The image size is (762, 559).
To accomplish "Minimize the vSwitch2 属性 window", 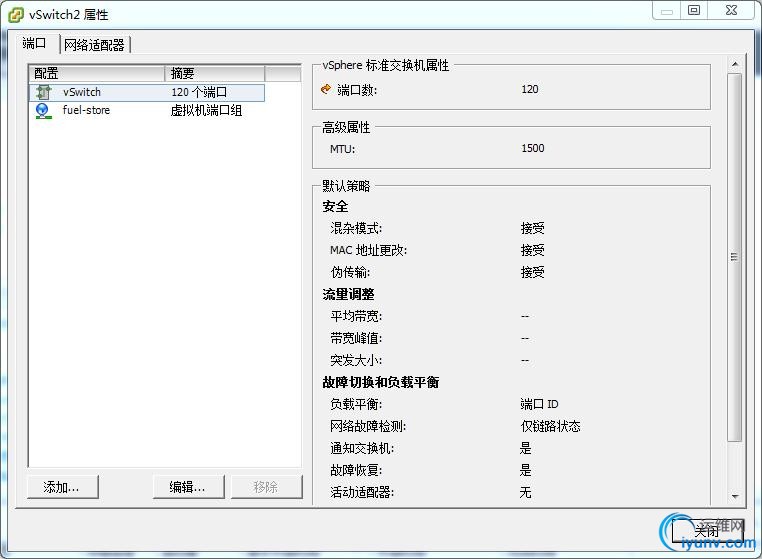I will [667, 10].
